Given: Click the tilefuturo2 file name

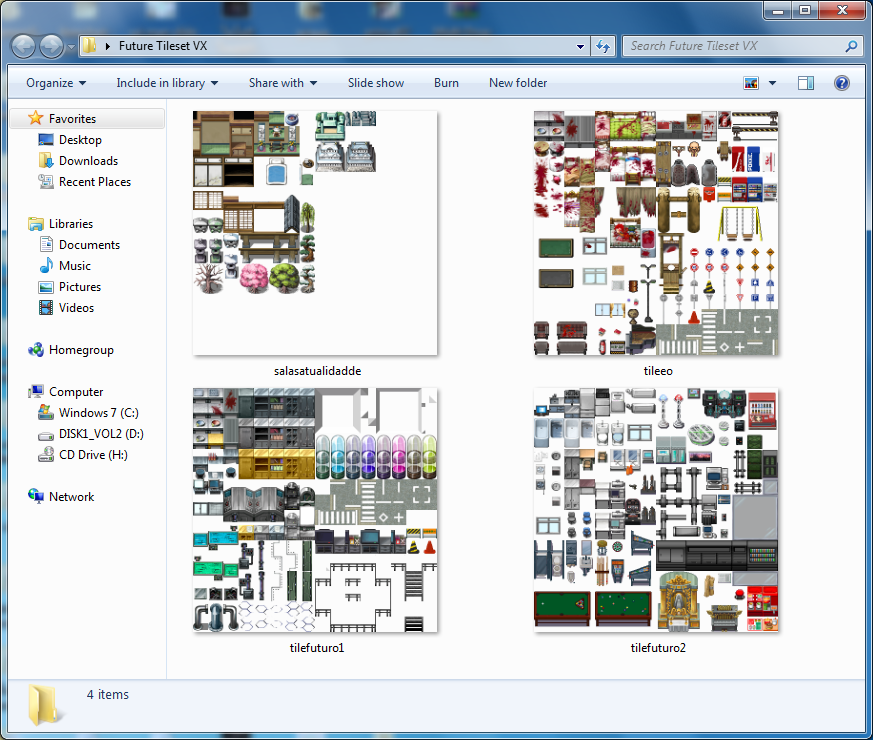Looking at the screenshot, I should (x=658, y=648).
